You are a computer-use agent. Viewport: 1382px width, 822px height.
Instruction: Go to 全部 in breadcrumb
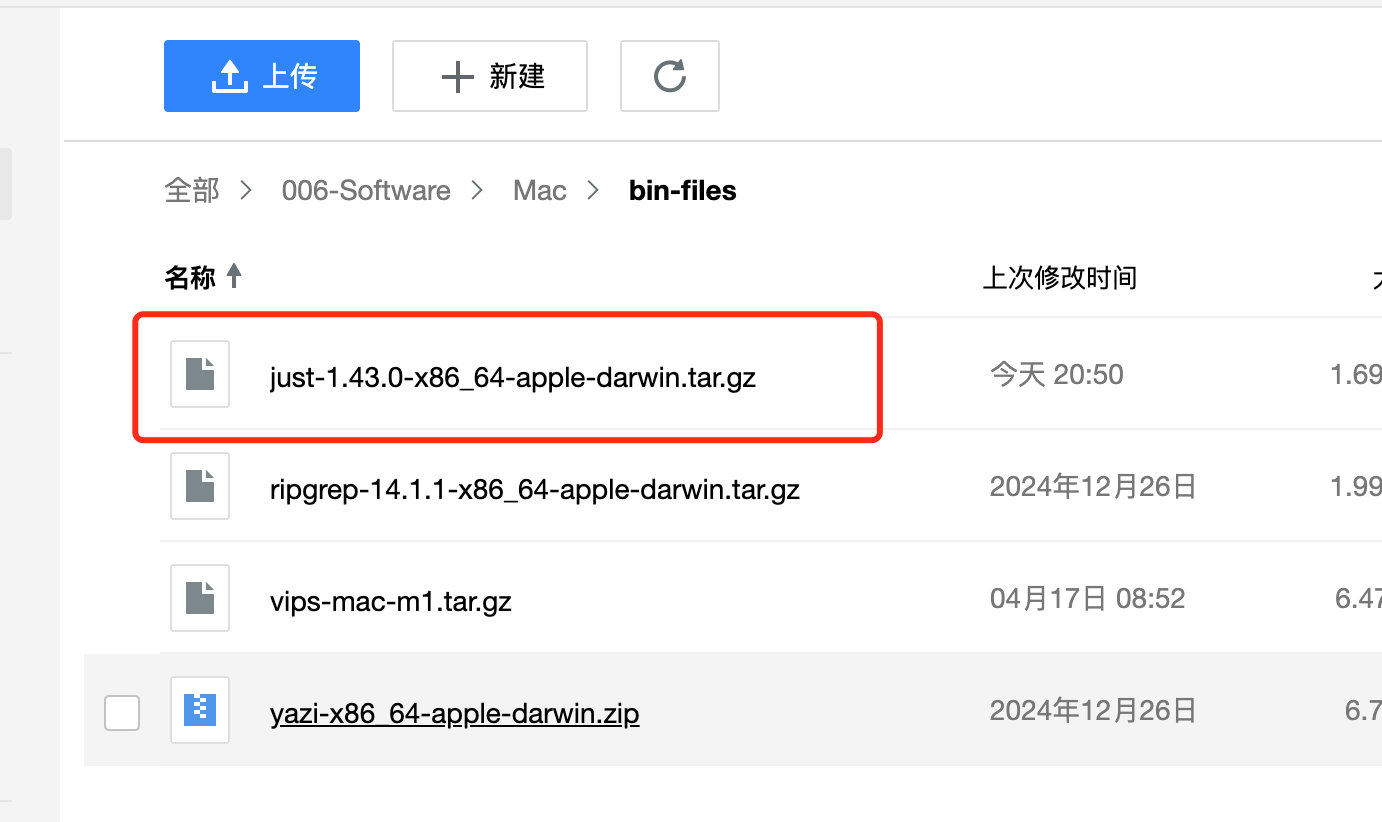pyautogui.click(x=191, y=190)
